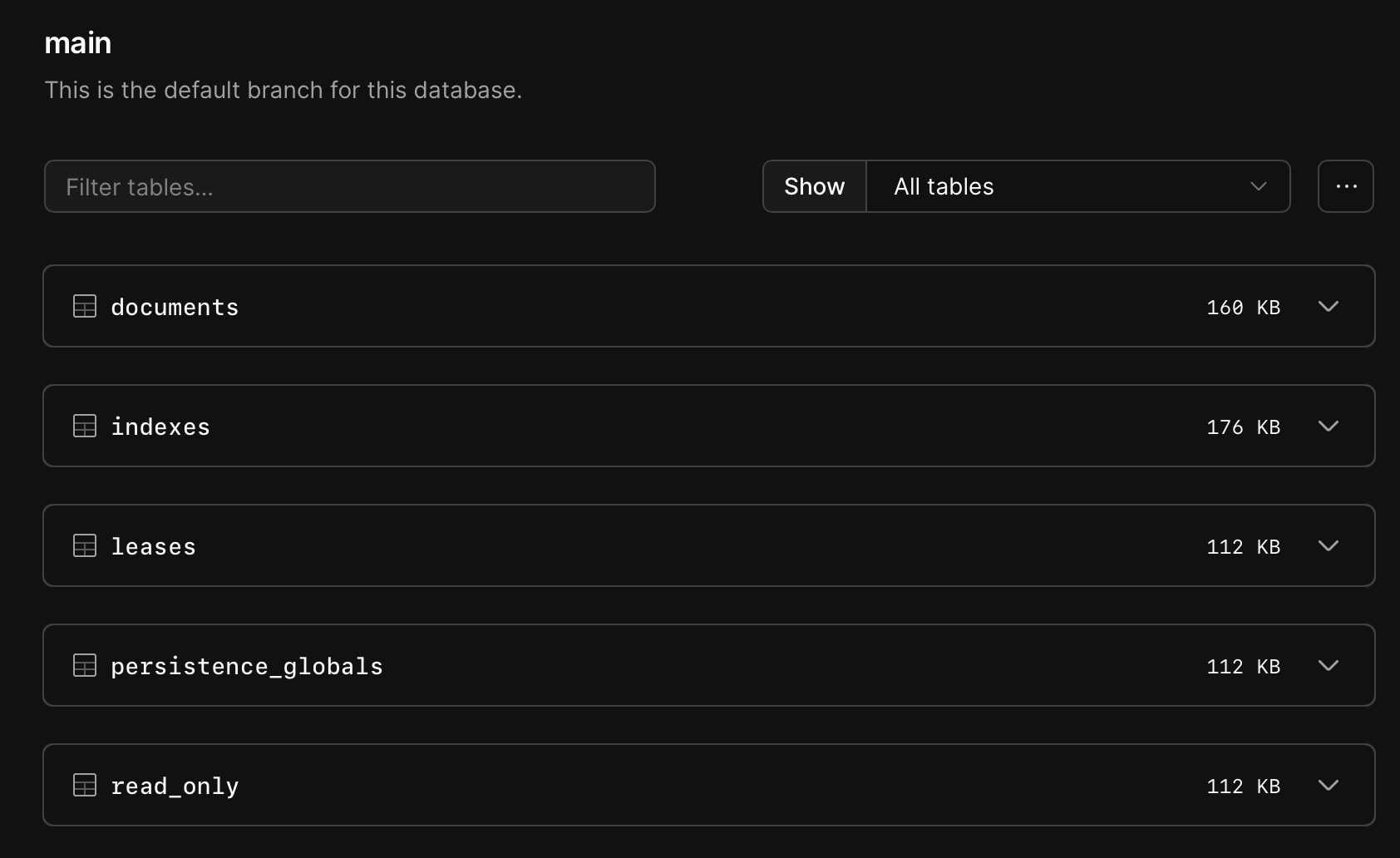Focus the Filter tables search field

pyautogui.click(x=350, y=186)
